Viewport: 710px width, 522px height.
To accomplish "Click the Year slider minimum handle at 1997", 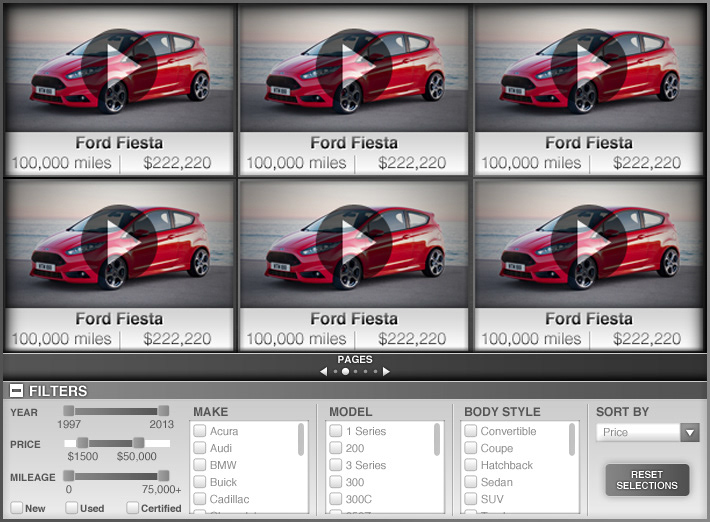I will [x=69, y=411].
